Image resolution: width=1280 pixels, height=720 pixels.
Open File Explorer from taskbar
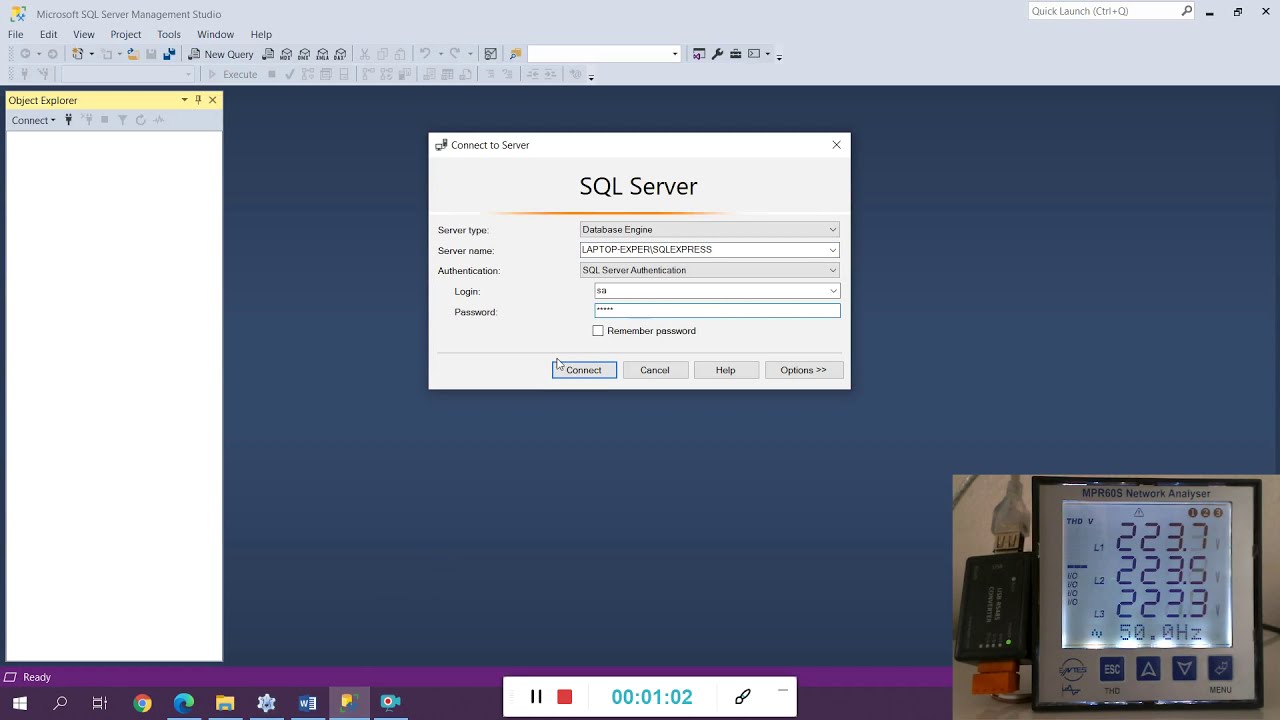(225, 703)
